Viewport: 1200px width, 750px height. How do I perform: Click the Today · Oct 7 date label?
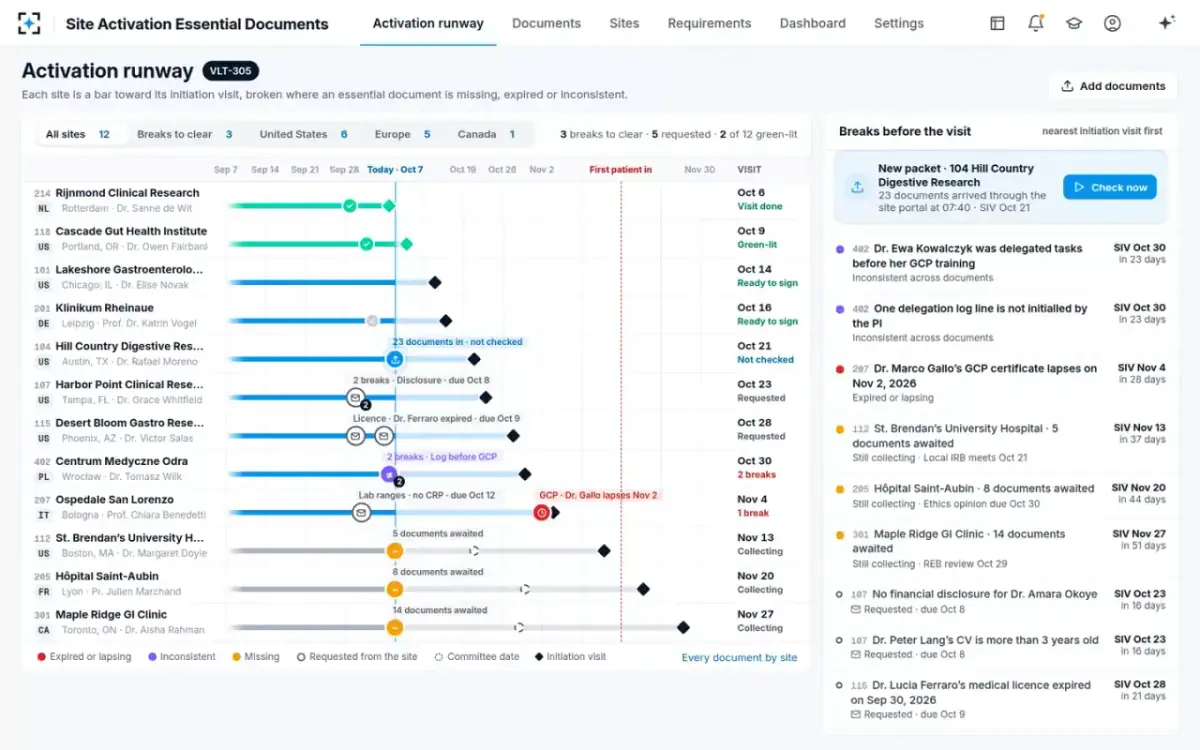click(395, 170)
